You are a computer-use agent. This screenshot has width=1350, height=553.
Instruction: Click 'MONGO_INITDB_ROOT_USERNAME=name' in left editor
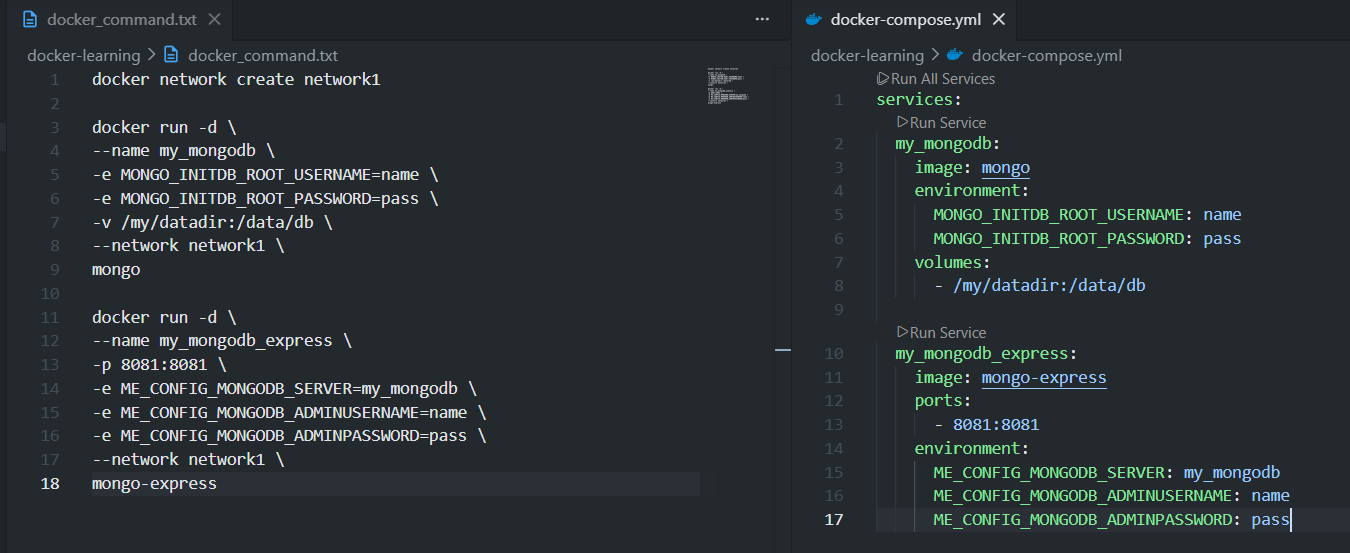pyautogui.click(x=270, y=174)
